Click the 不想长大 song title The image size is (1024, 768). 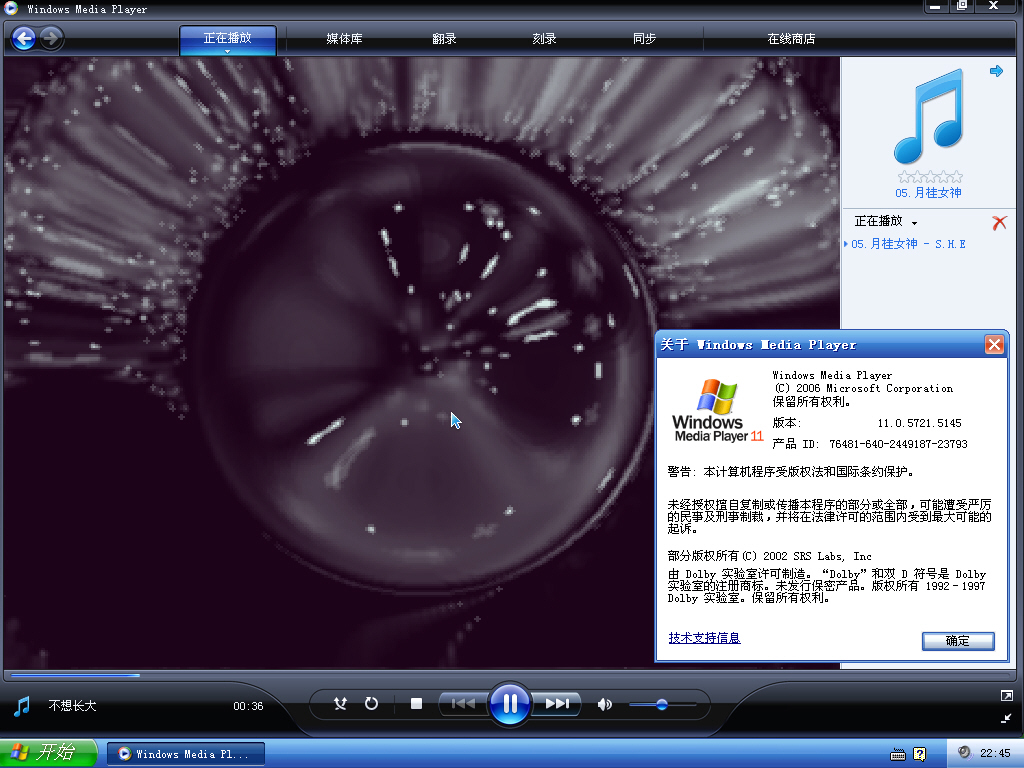tap(72, 706)
